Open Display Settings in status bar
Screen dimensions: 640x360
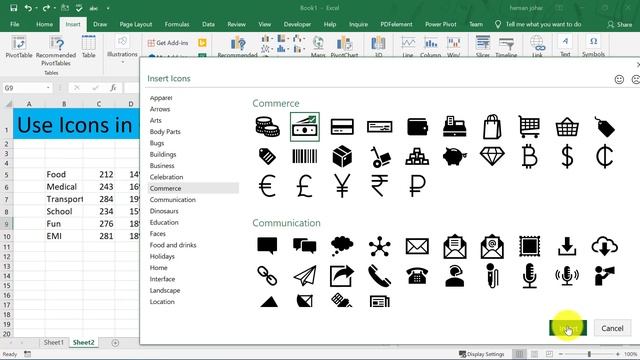pyautogui.click(x=482, y=354)
